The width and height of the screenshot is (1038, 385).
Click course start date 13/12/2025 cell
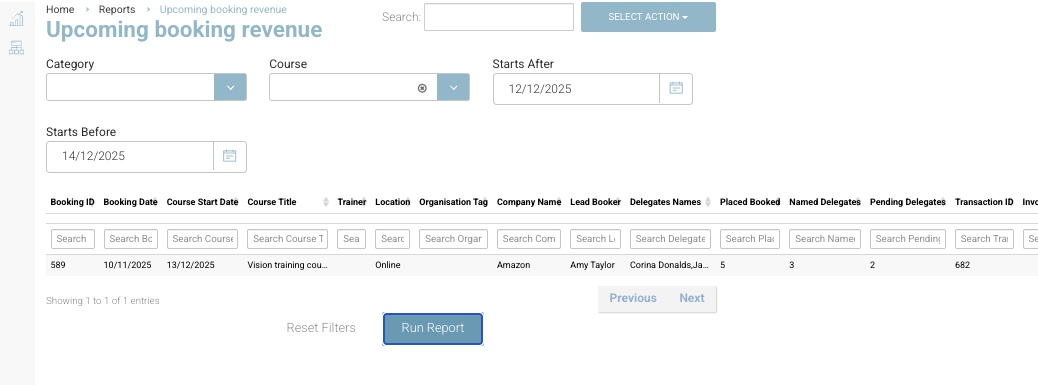pos(191,265)
